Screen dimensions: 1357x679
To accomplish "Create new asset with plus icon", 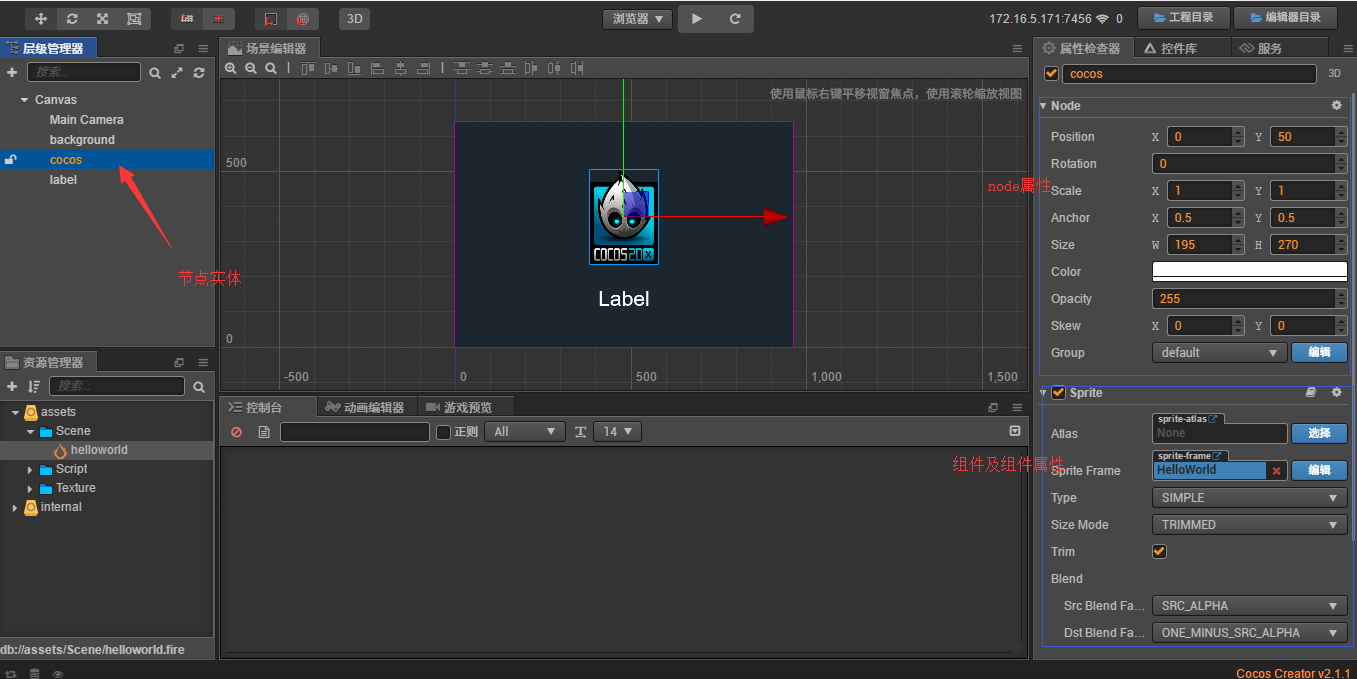I will click(x=12, y=386).
